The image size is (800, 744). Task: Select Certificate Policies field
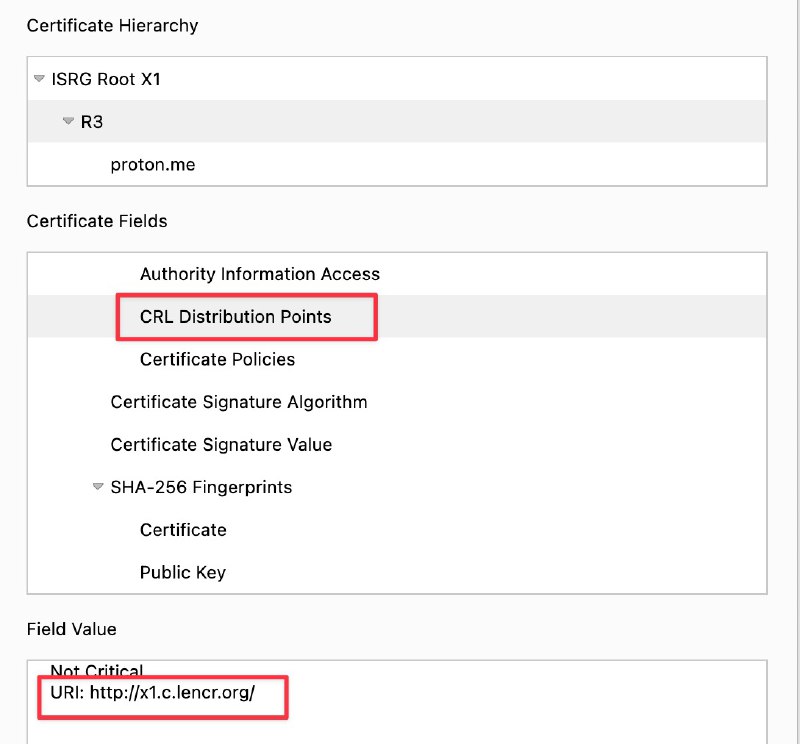217,359
